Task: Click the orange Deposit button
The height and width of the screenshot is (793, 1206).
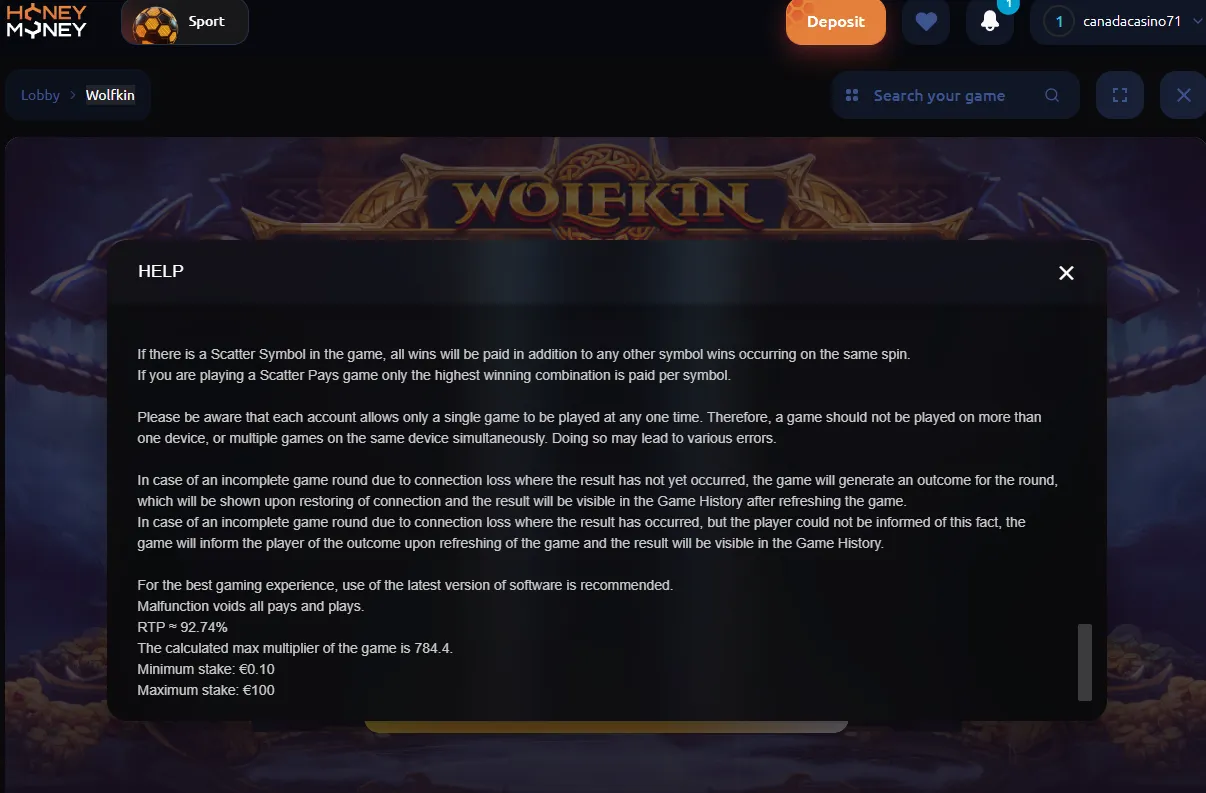Action: tap(836, 22)
